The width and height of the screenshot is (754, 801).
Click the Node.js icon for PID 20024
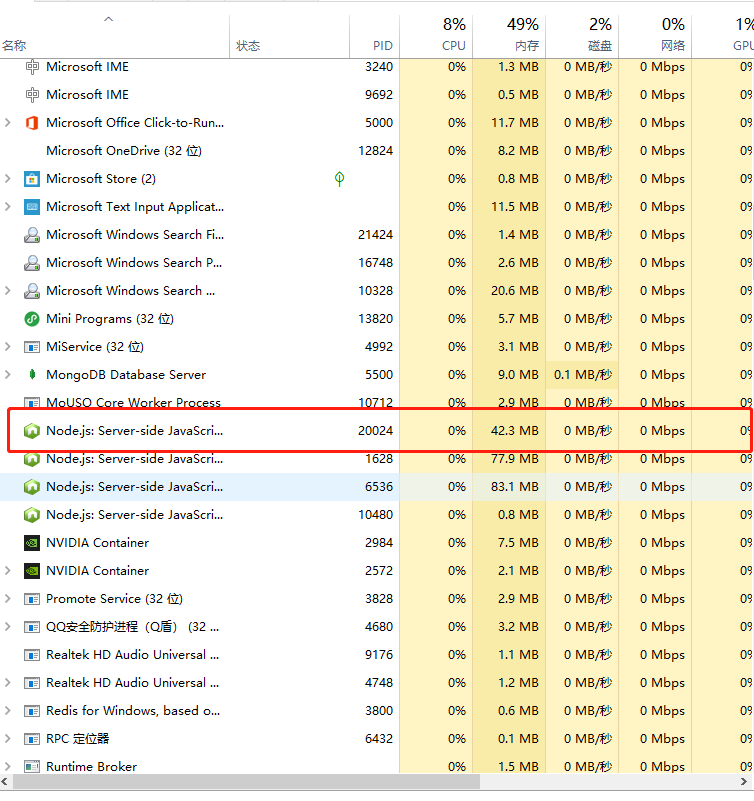[x=32, y=431]
